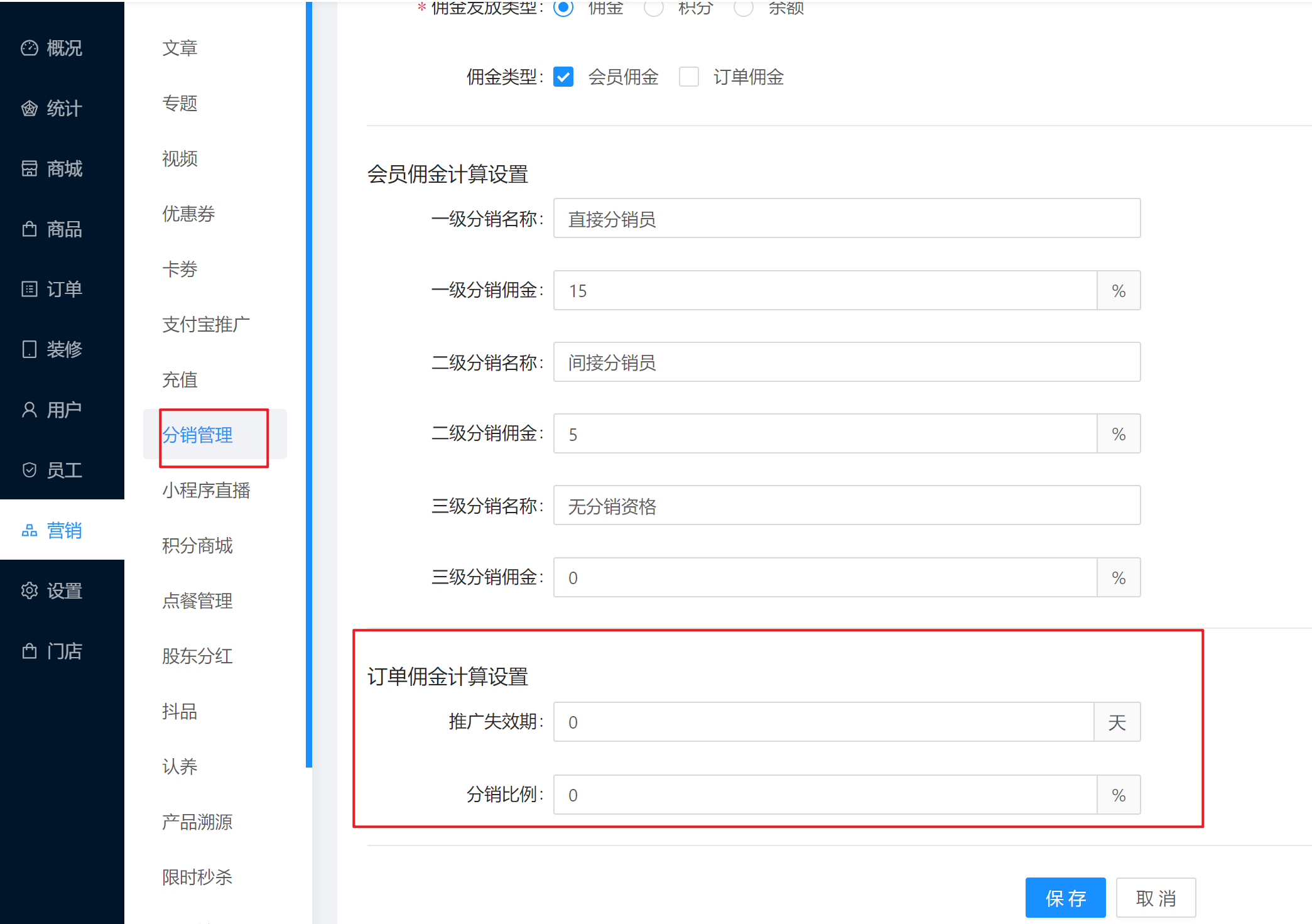Click the 概况 dashboard icon
1312x924 pixels.
click(29, 48)
